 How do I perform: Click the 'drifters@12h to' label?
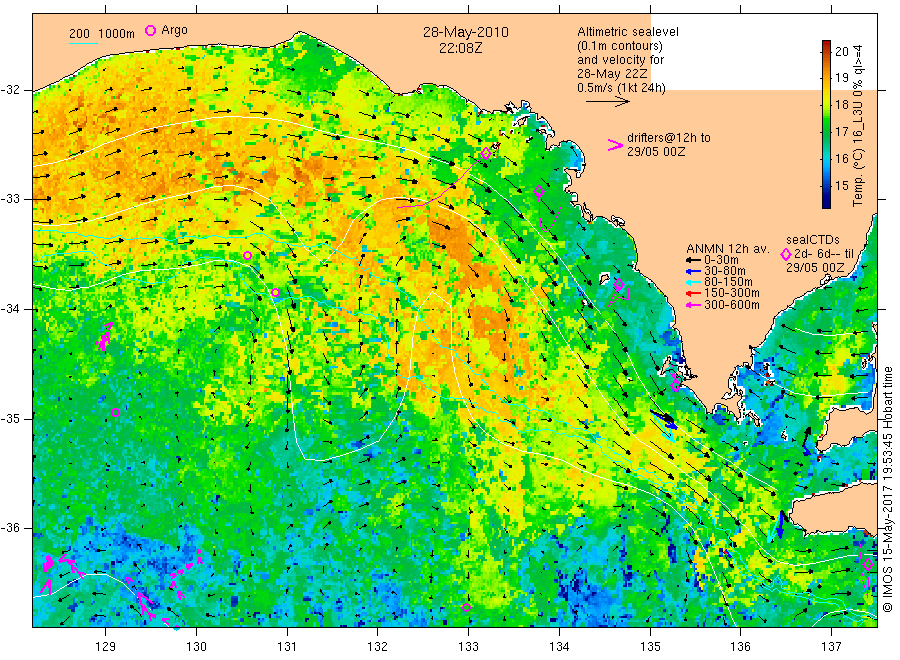(669, 138)
